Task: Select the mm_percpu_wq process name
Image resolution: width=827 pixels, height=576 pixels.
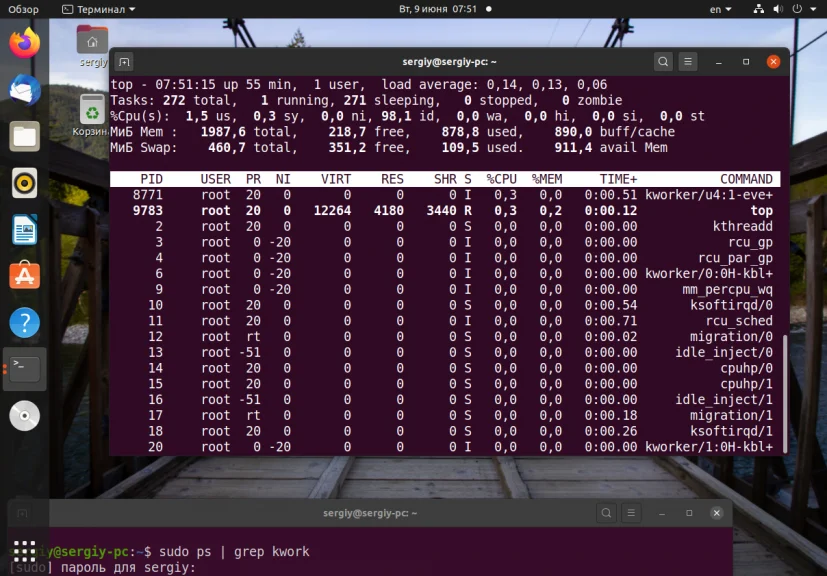Action: pyautogui.click(x=727, y=290)
